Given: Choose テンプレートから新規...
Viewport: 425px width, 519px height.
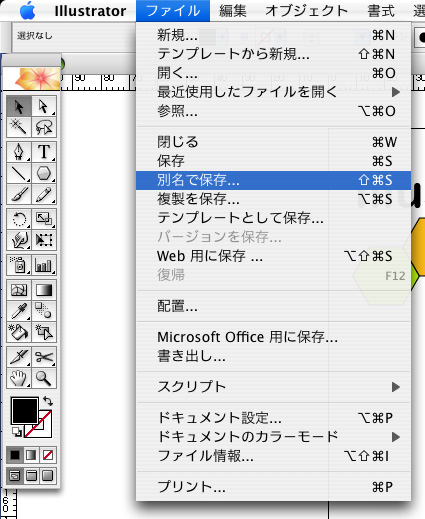Looking at the screenshot, I should [x=273, y=54].
